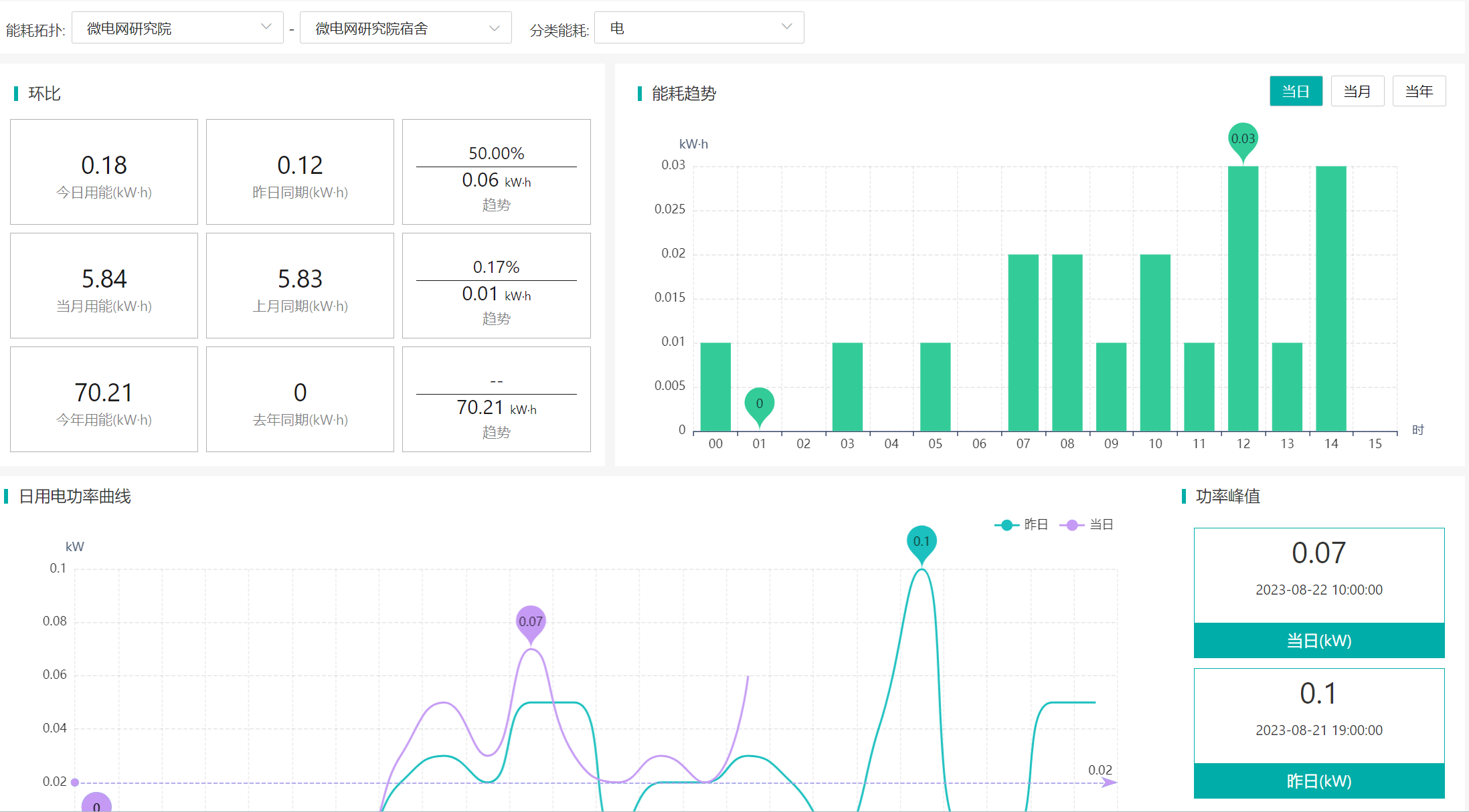
Task: Click the 今日用能 0.18 card
Action: click(104, 173)
